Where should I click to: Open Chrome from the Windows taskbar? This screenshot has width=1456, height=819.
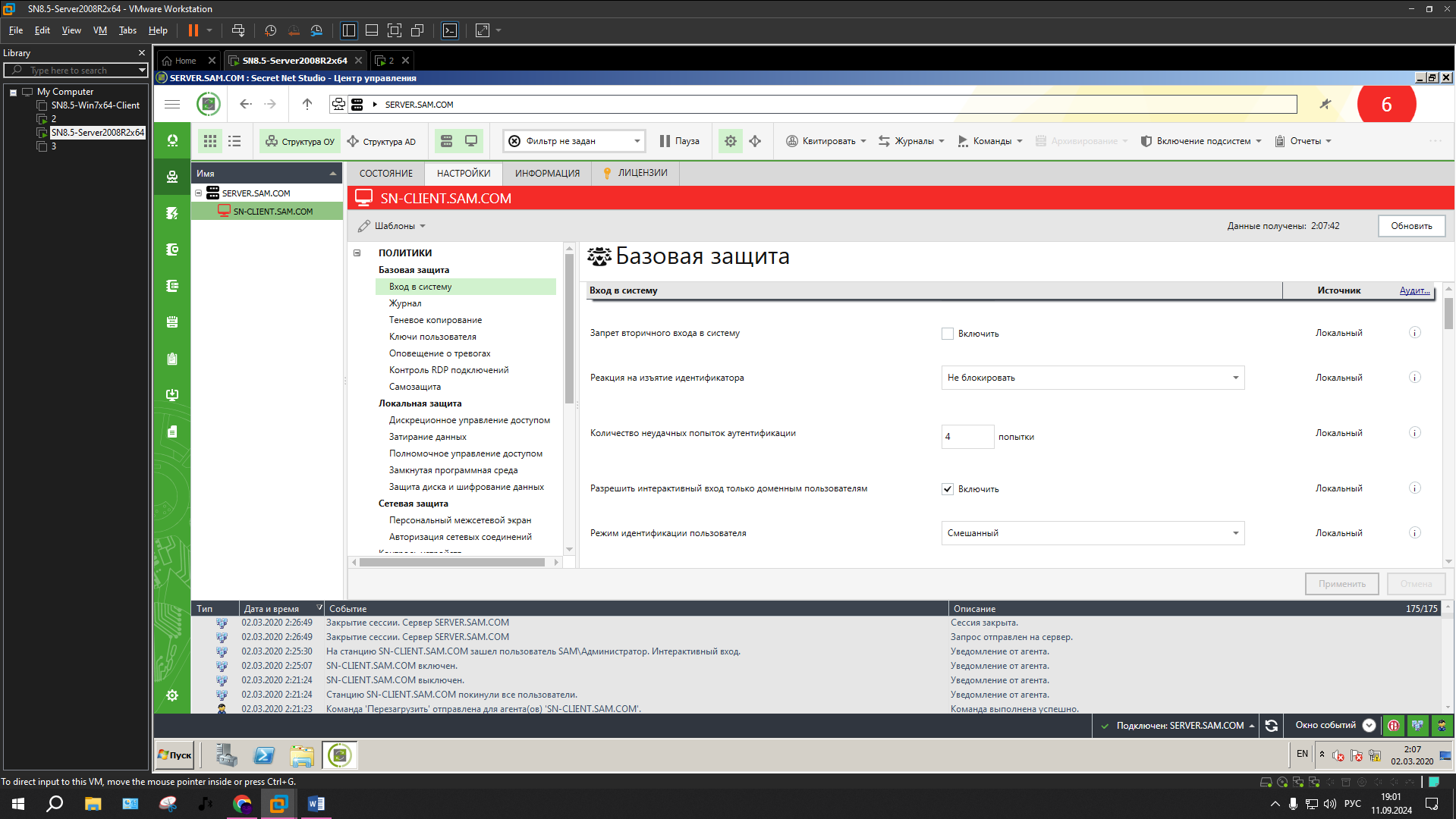click(242, 804)
